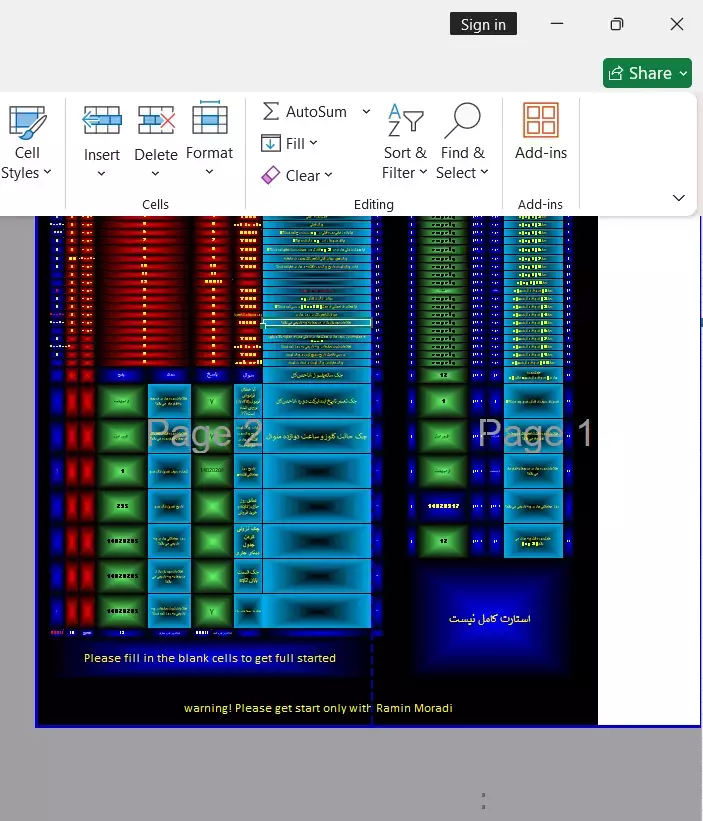Click the Fill down icon
Screen dimensions: 703x821
point(271,143)
